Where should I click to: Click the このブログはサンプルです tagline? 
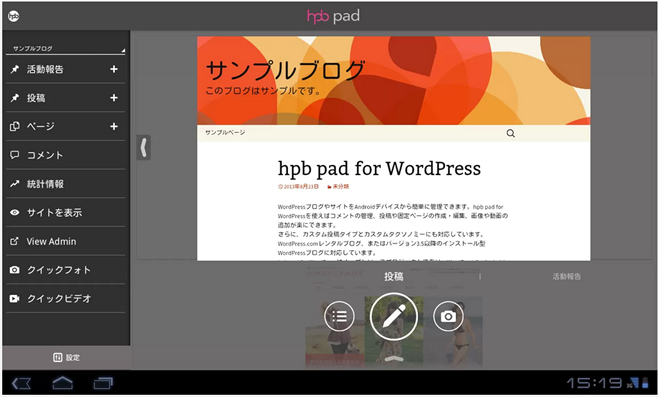click(263, 91)
